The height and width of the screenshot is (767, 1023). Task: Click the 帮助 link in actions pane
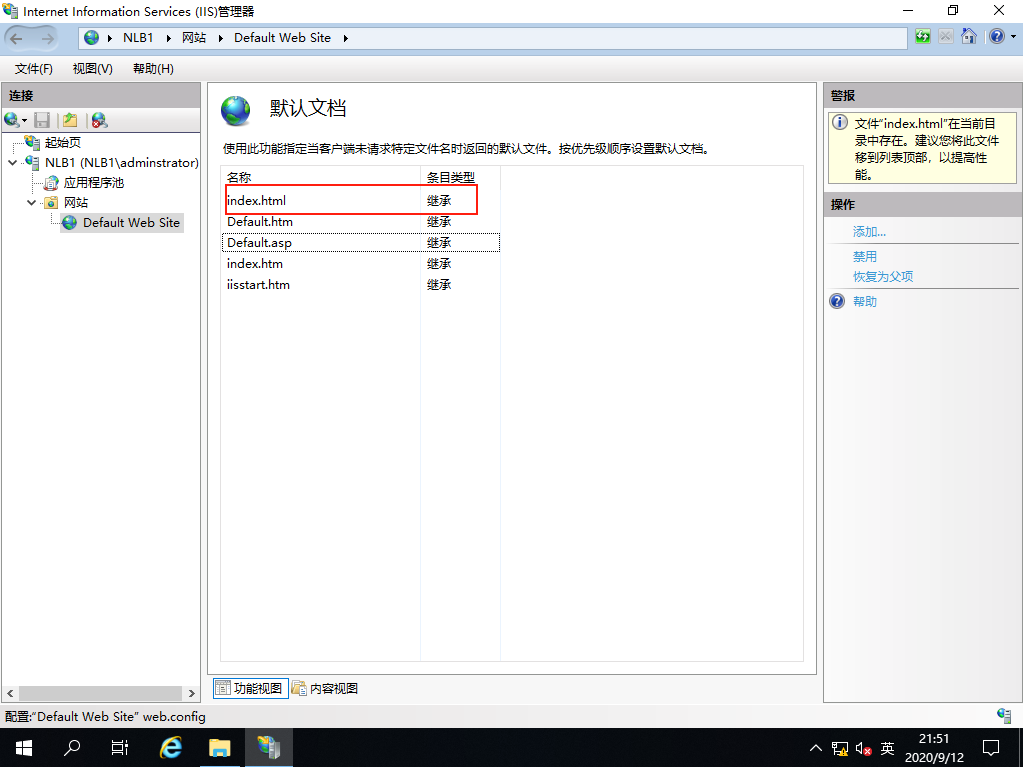click(864, 301)
